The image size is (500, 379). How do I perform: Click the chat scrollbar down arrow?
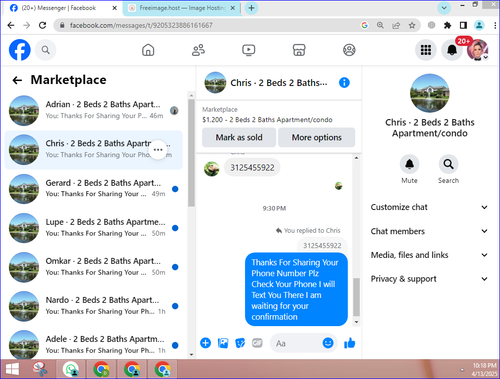click(356, 322)
